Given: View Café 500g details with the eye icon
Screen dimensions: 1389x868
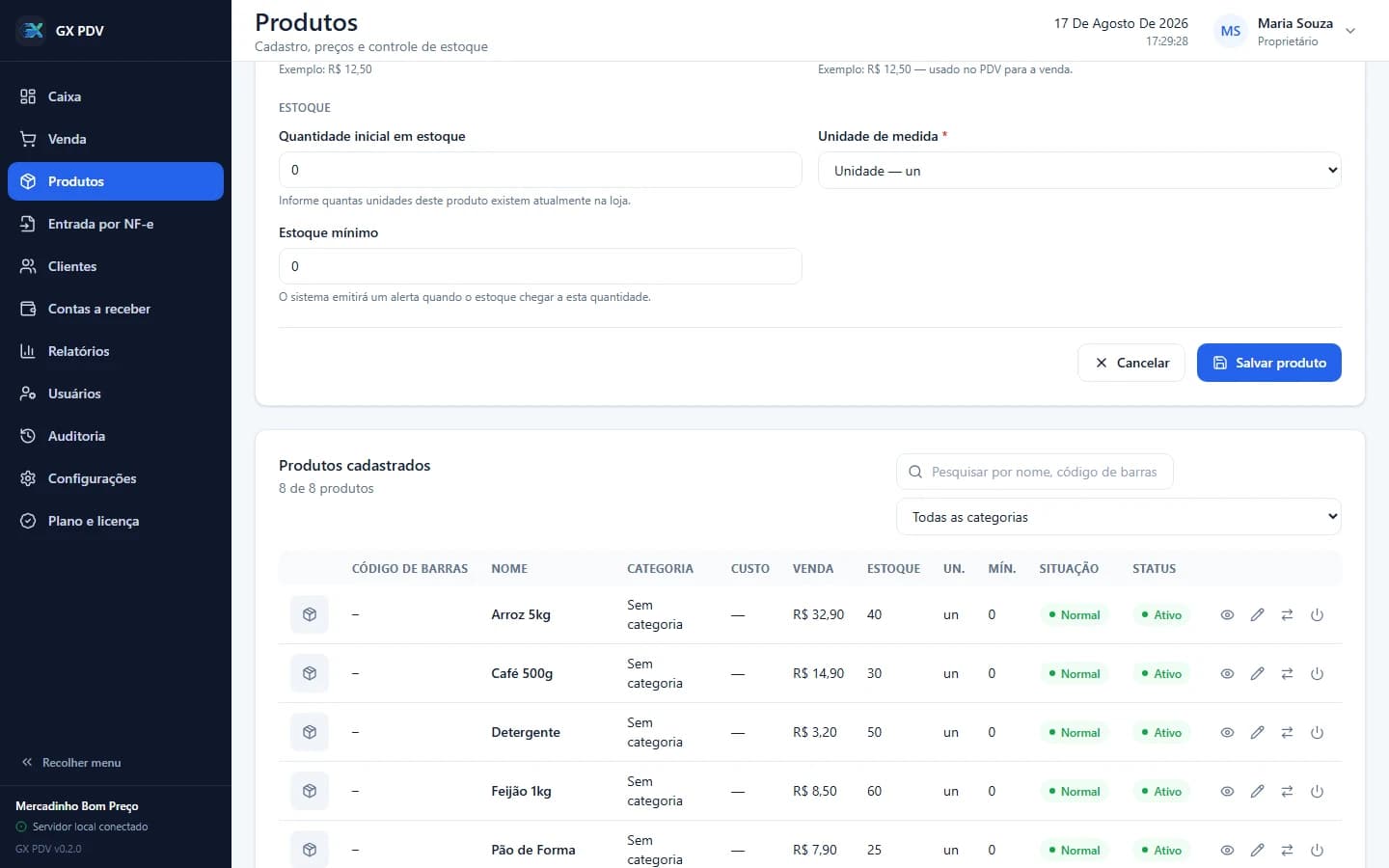Looking at the screenshot, I should (x=1227, y=674).
